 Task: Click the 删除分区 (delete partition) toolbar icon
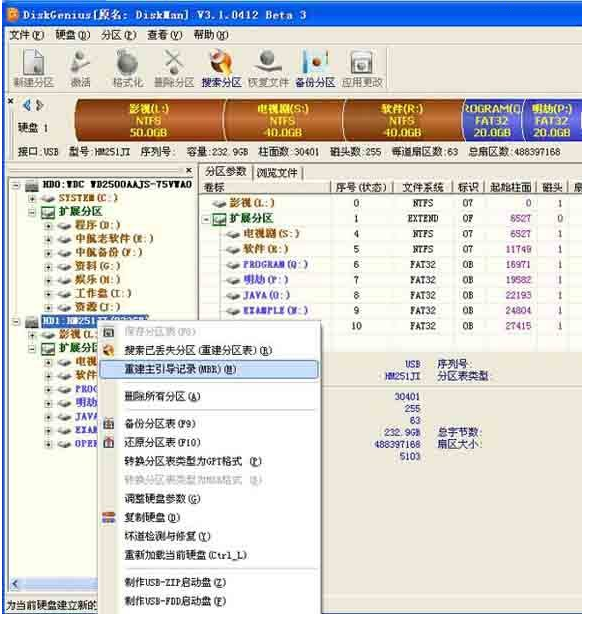click(x=174, y=68)
